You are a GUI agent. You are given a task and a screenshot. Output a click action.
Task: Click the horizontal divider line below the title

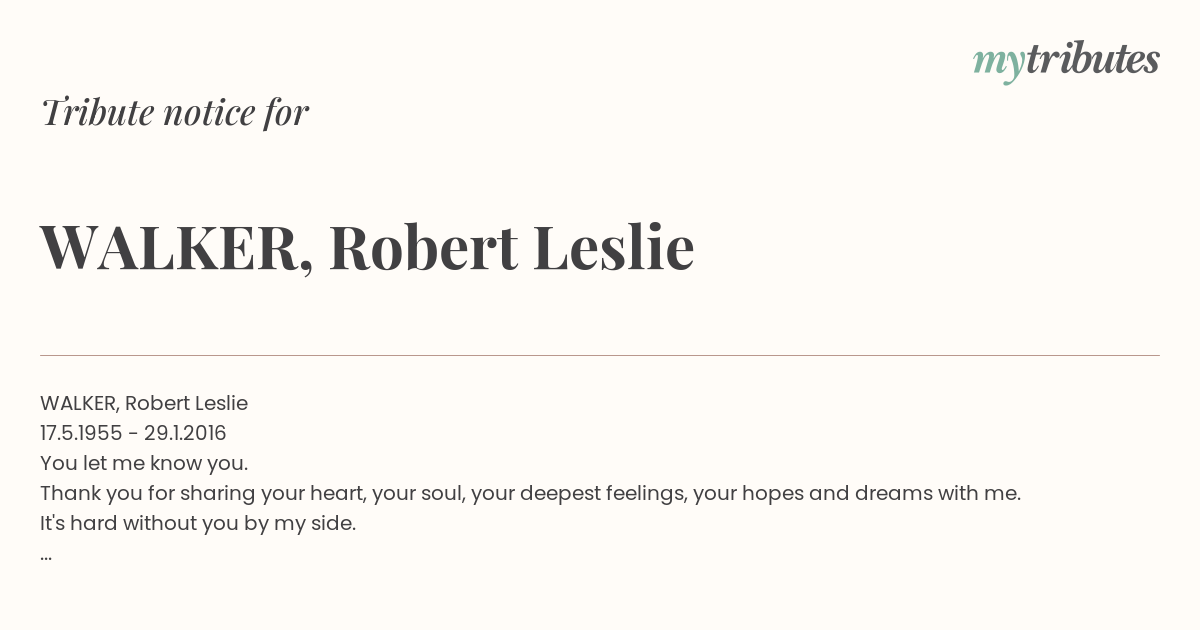click(600, 355)
